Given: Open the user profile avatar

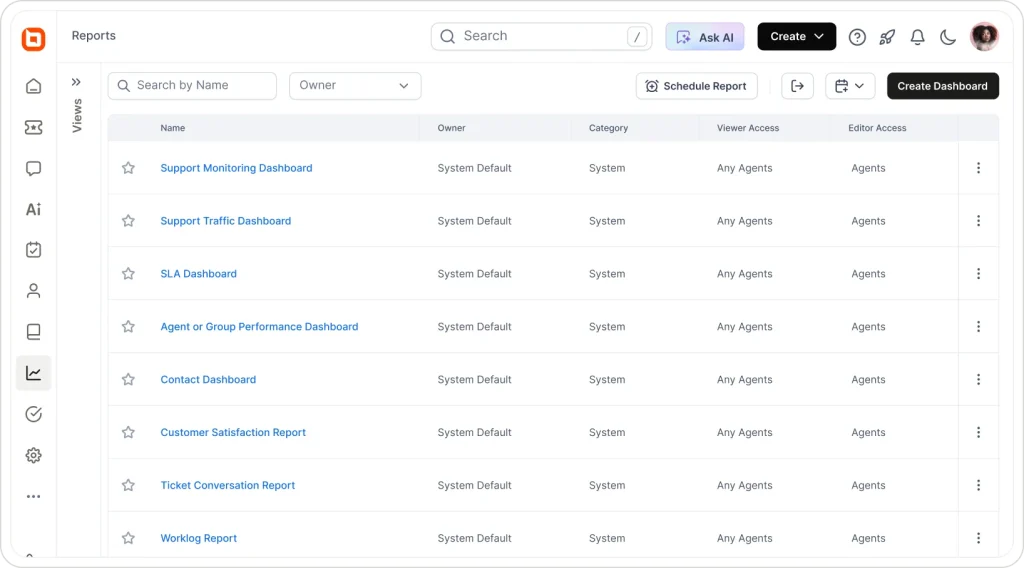Looking at the screenshot, I should [984, 37].
